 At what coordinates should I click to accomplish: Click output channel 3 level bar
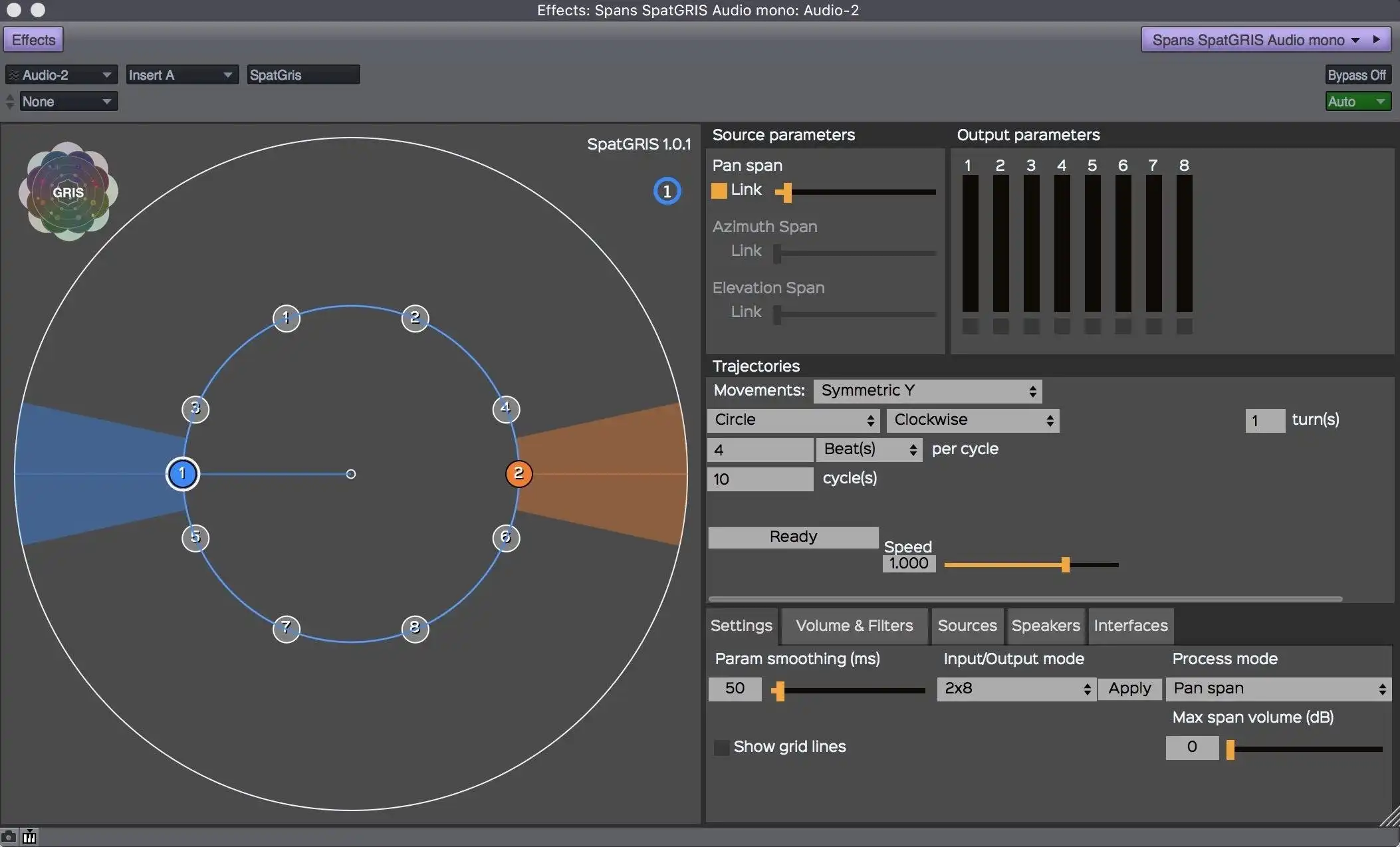coord(1029,244)
